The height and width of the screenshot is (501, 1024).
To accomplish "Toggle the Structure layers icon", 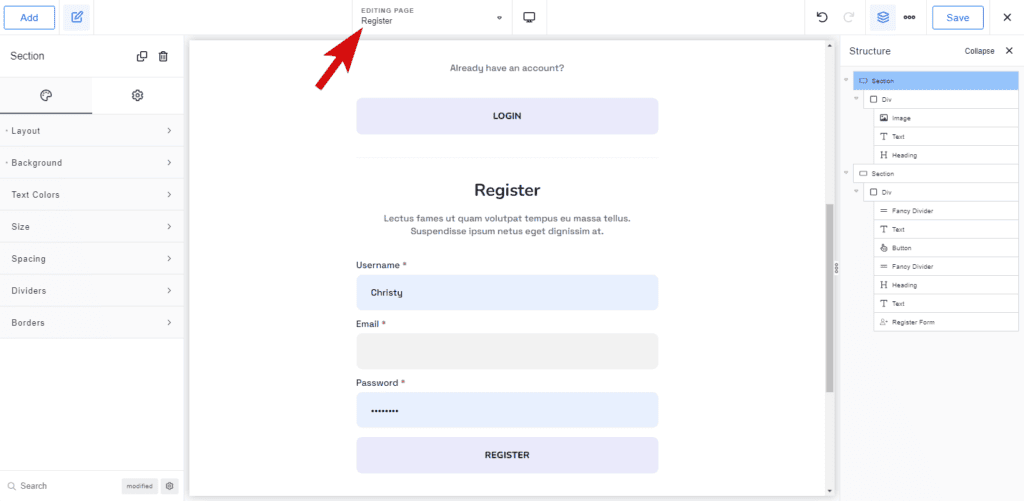I will click(x=883, y=17).
